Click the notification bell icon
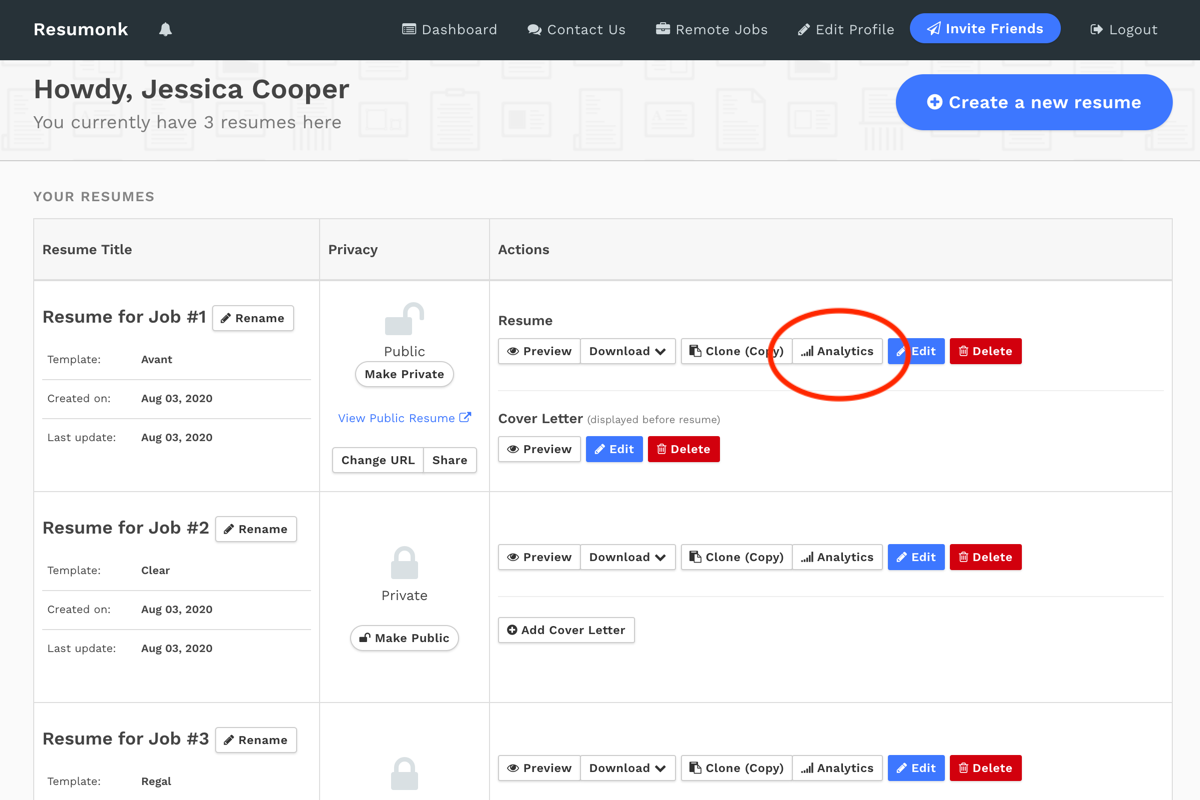 coord(166,30)
